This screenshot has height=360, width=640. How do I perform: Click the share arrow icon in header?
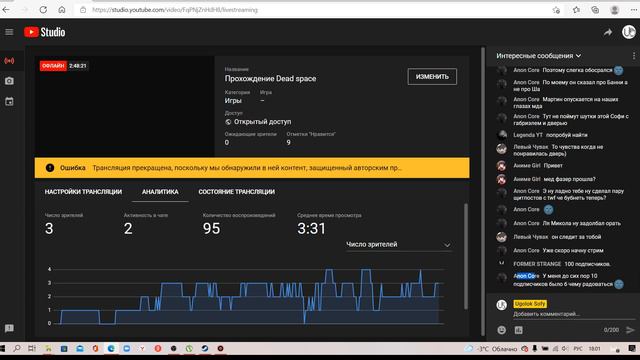608,32
